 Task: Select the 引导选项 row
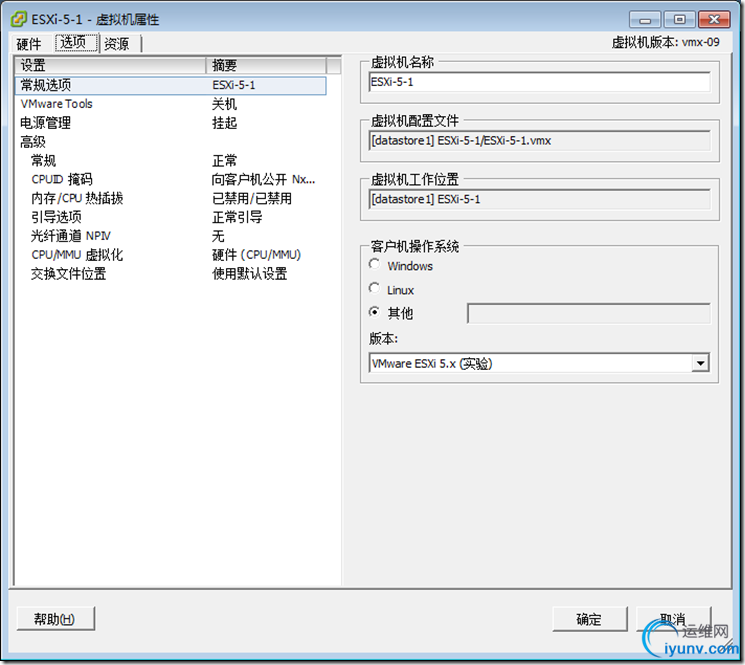[171, 217]
